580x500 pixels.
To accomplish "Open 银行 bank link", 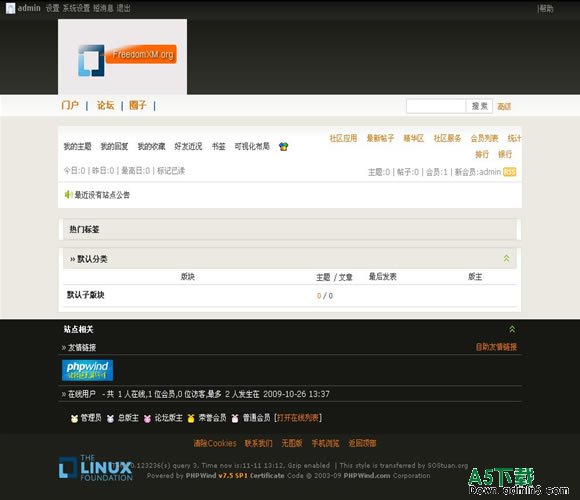I will pos(505,154).
